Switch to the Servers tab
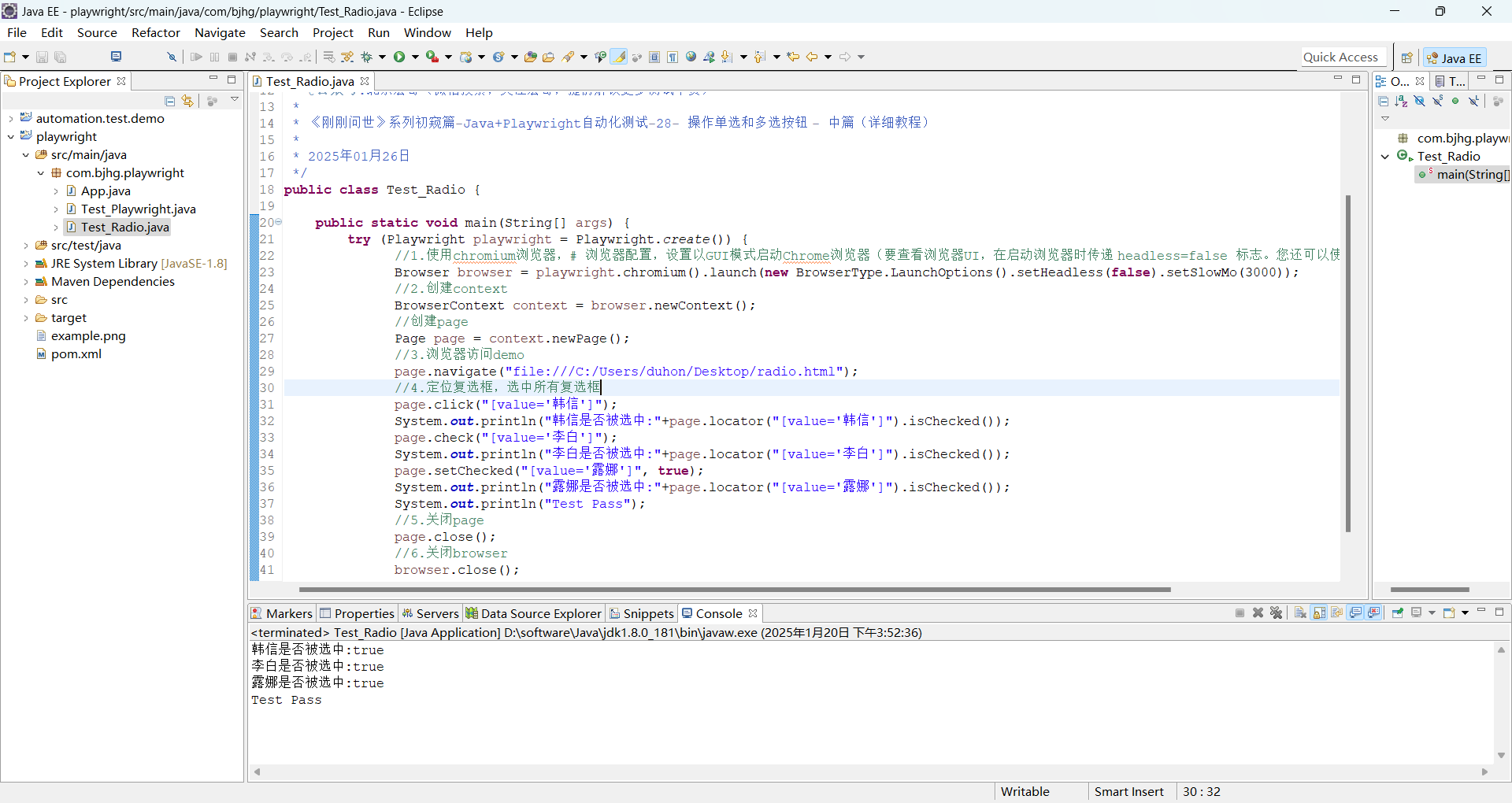The height and width of the screenshot is (803, 1512). tap(430, 613)
